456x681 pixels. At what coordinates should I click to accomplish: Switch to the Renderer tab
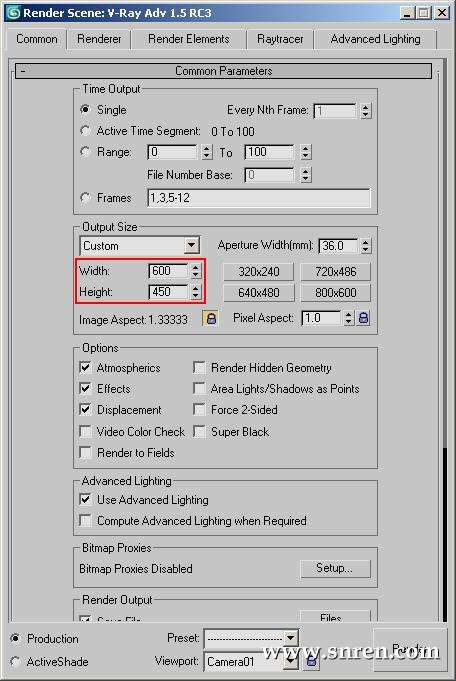[99, 39]
